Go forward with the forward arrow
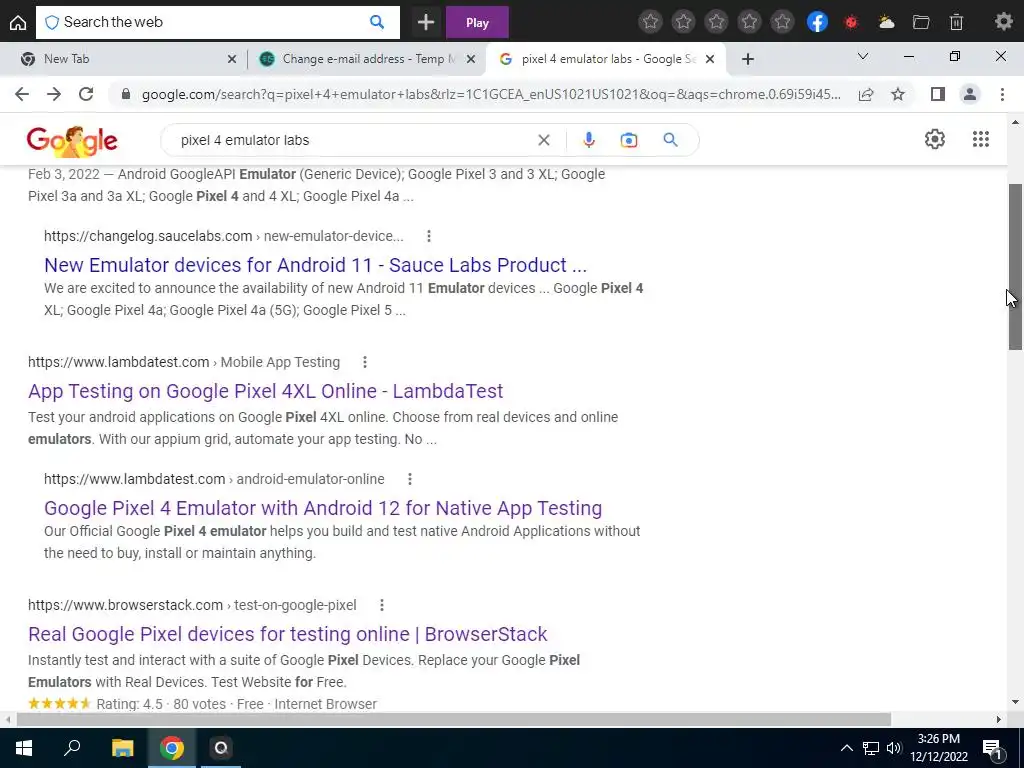1024x768 pixels. point(54,94)
